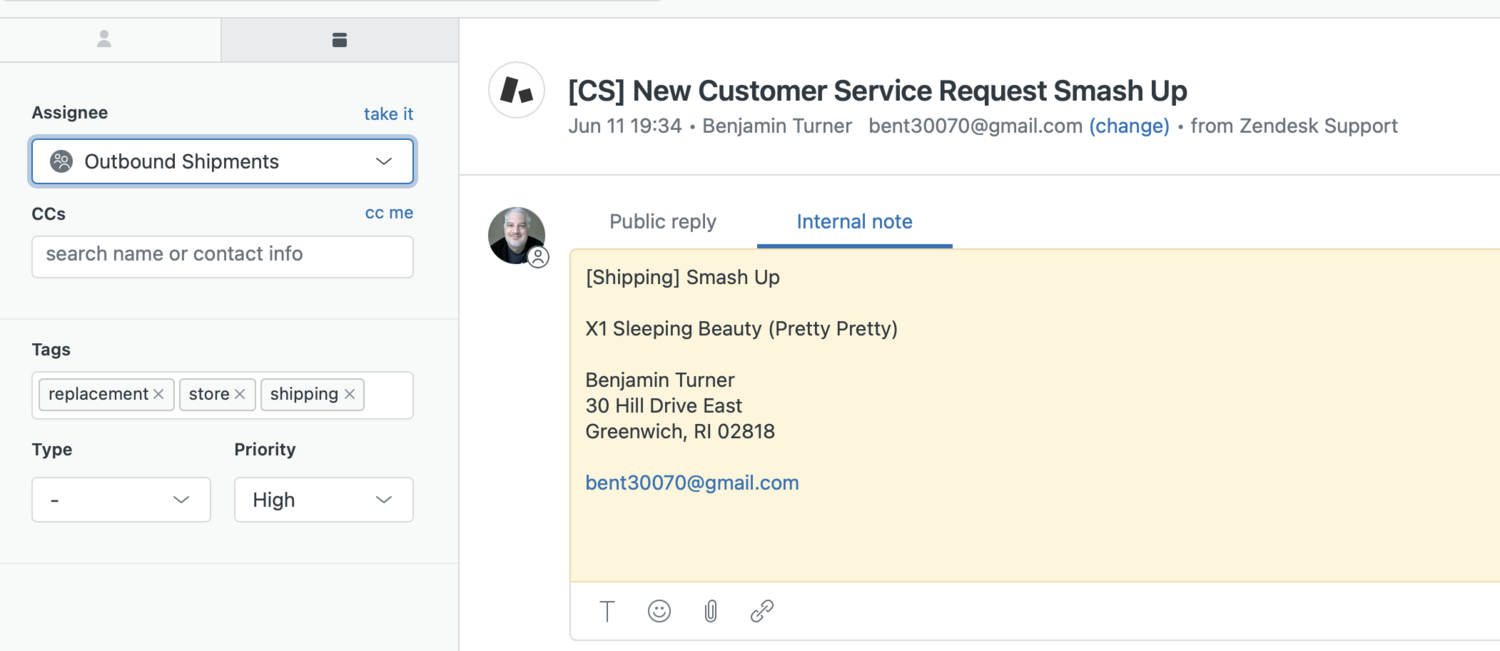The height and width of the screenshot is (651, 1500).
Task: Open the ticket details panel icon
Action: [339, 39]
